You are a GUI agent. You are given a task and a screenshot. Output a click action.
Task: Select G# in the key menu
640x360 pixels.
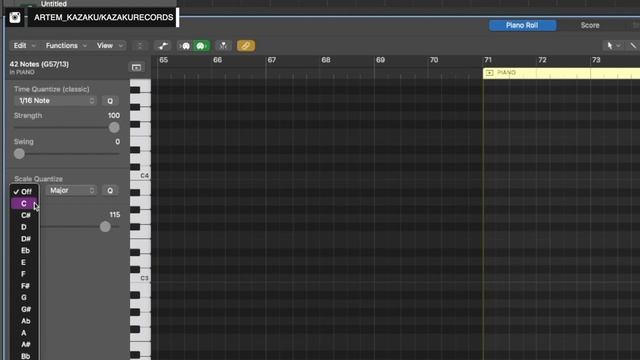pos(24,309)
